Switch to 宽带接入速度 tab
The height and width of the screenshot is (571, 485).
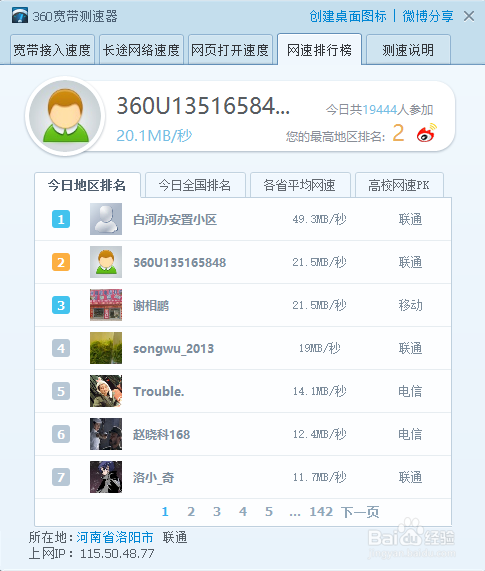(x=52, y=50)
